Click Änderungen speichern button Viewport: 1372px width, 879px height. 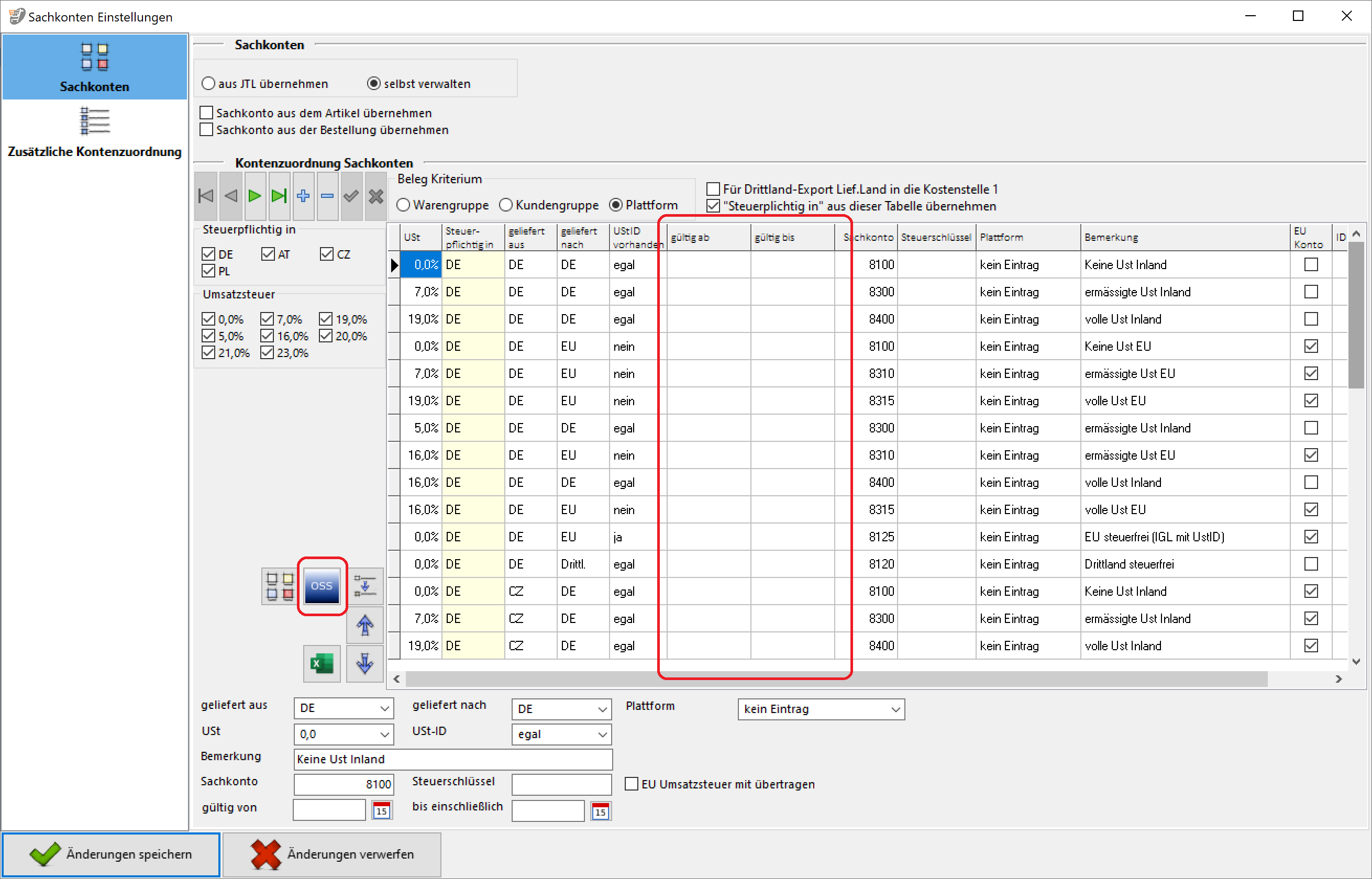[x=111, y=854]
